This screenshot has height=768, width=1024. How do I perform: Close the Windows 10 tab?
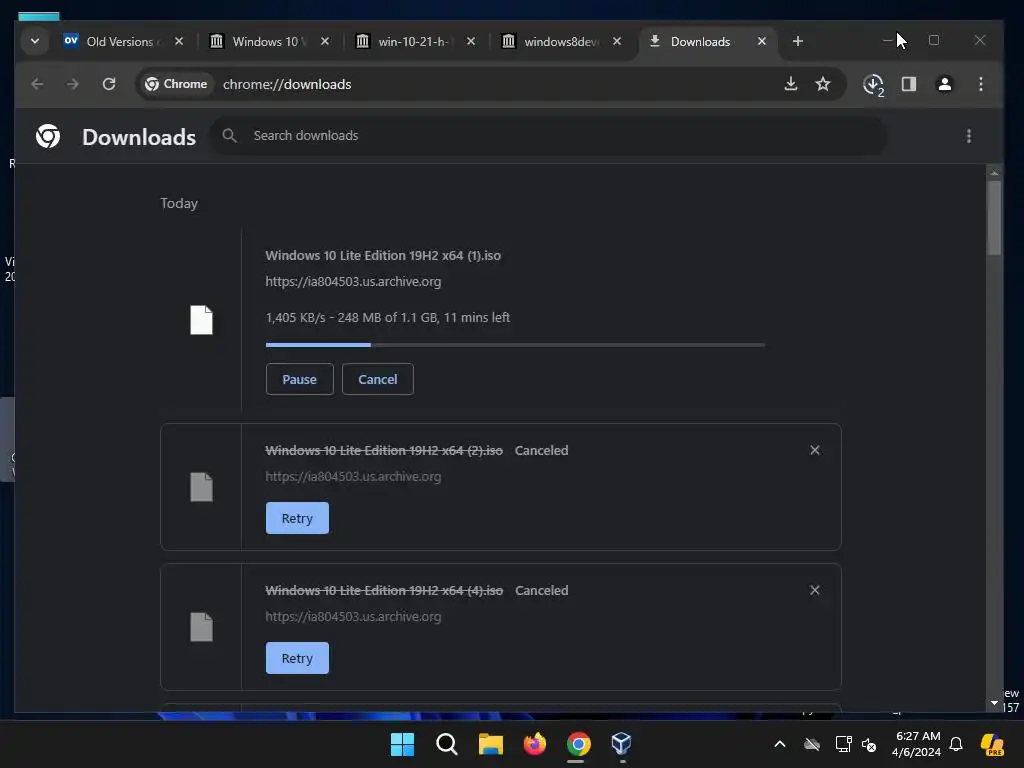325,41
